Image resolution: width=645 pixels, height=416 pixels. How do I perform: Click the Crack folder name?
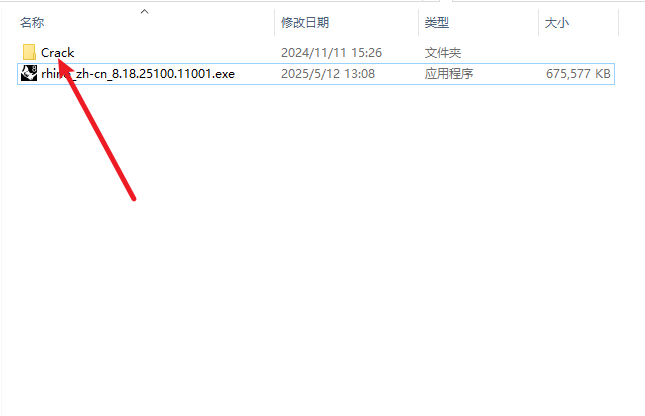[x=58, y=53]
